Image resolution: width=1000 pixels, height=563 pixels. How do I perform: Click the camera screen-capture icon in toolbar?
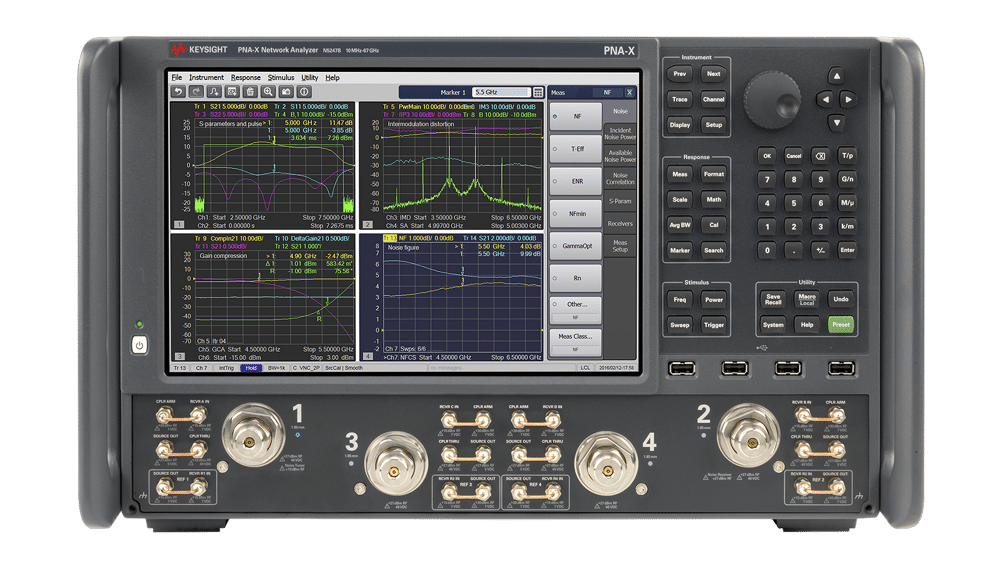coord(286,92)
